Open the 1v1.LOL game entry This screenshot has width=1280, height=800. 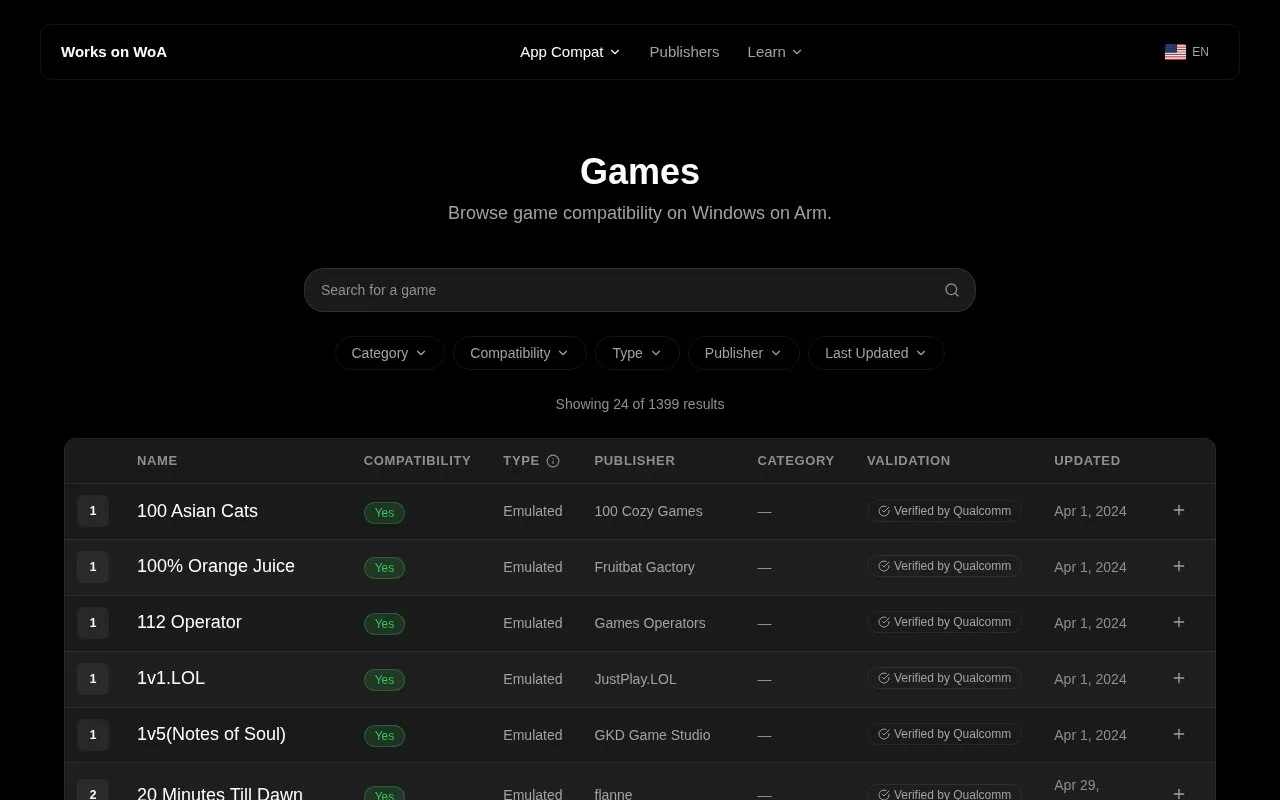171,678
